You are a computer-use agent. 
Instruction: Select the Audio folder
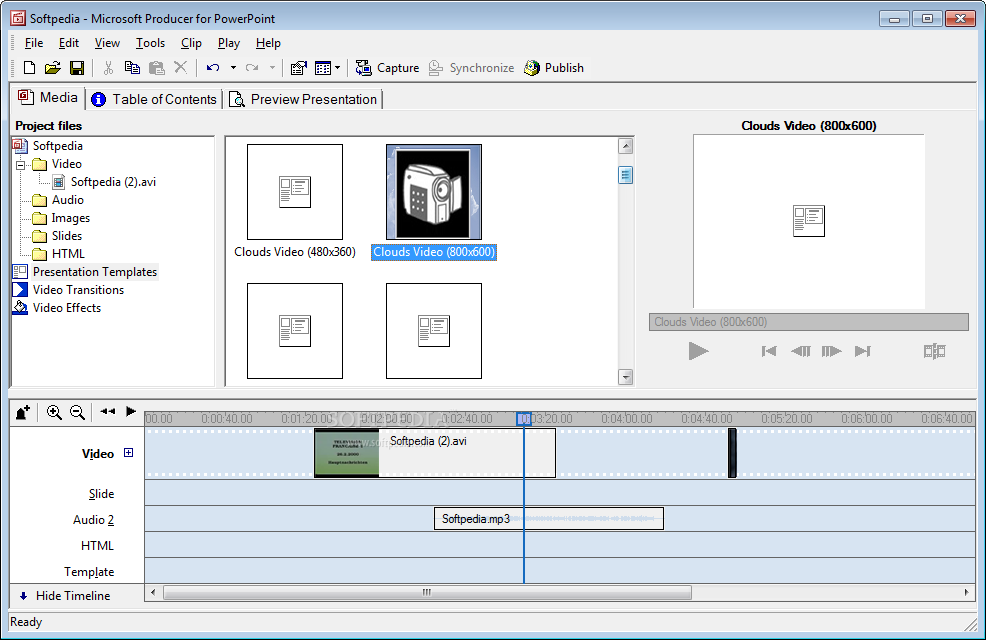coord(67,200)
